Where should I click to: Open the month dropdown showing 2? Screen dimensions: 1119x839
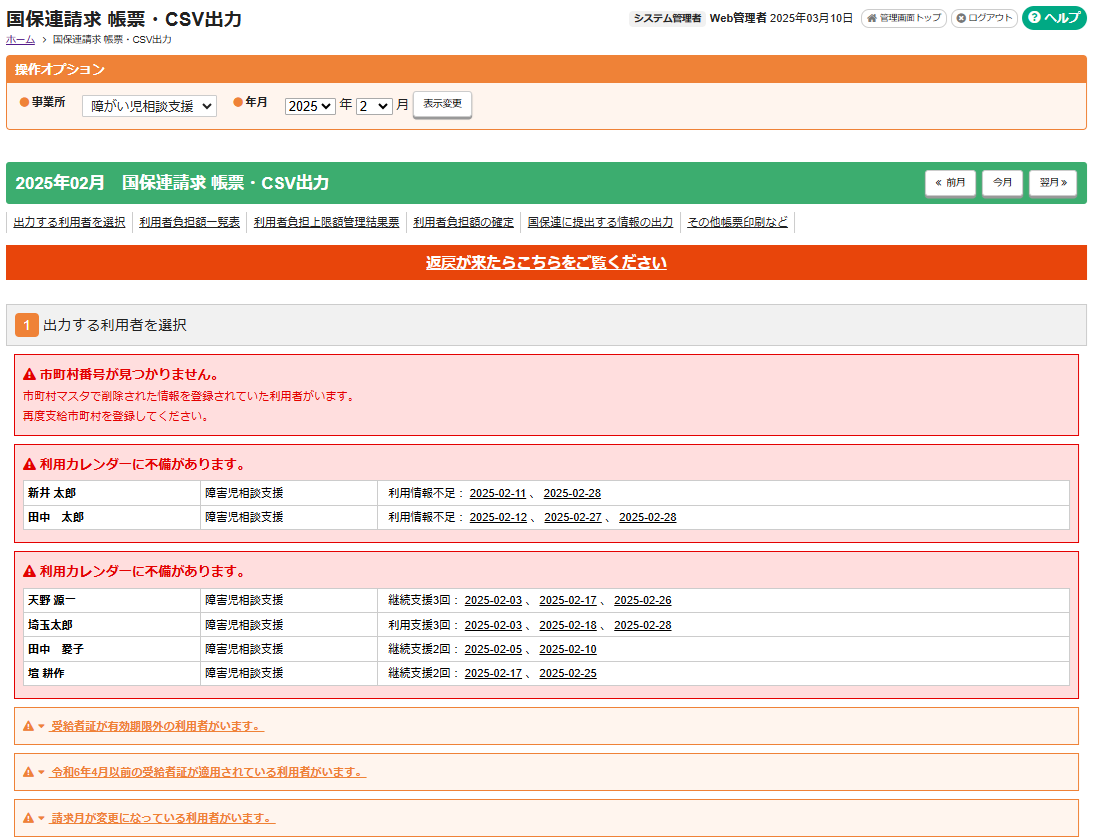[x=373, y=104]
